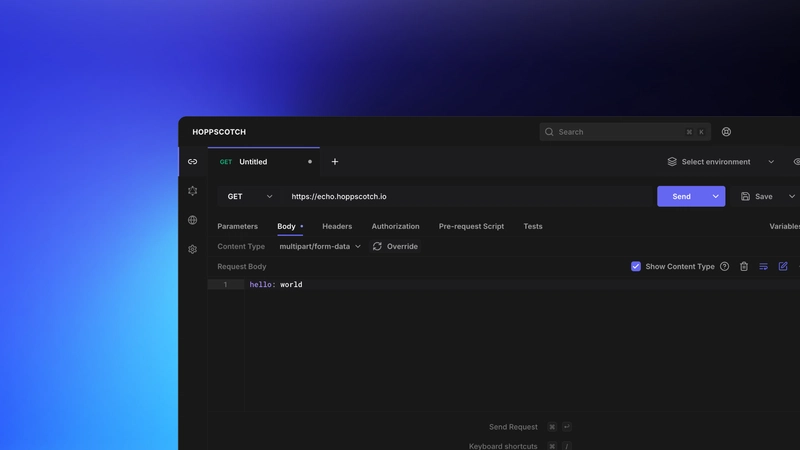Add a new request tab
This screenshot has width=800, height=450.
click(x=335, y=162)
